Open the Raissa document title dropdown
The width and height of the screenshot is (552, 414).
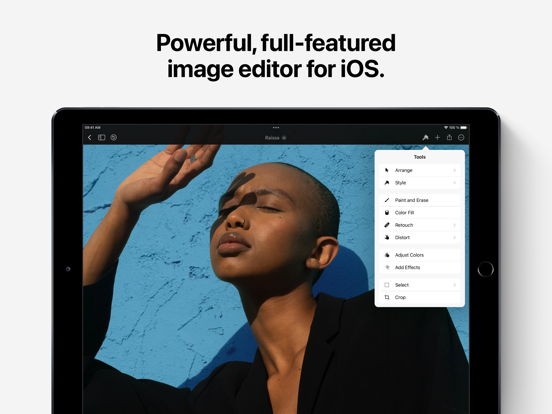[276, 138]
